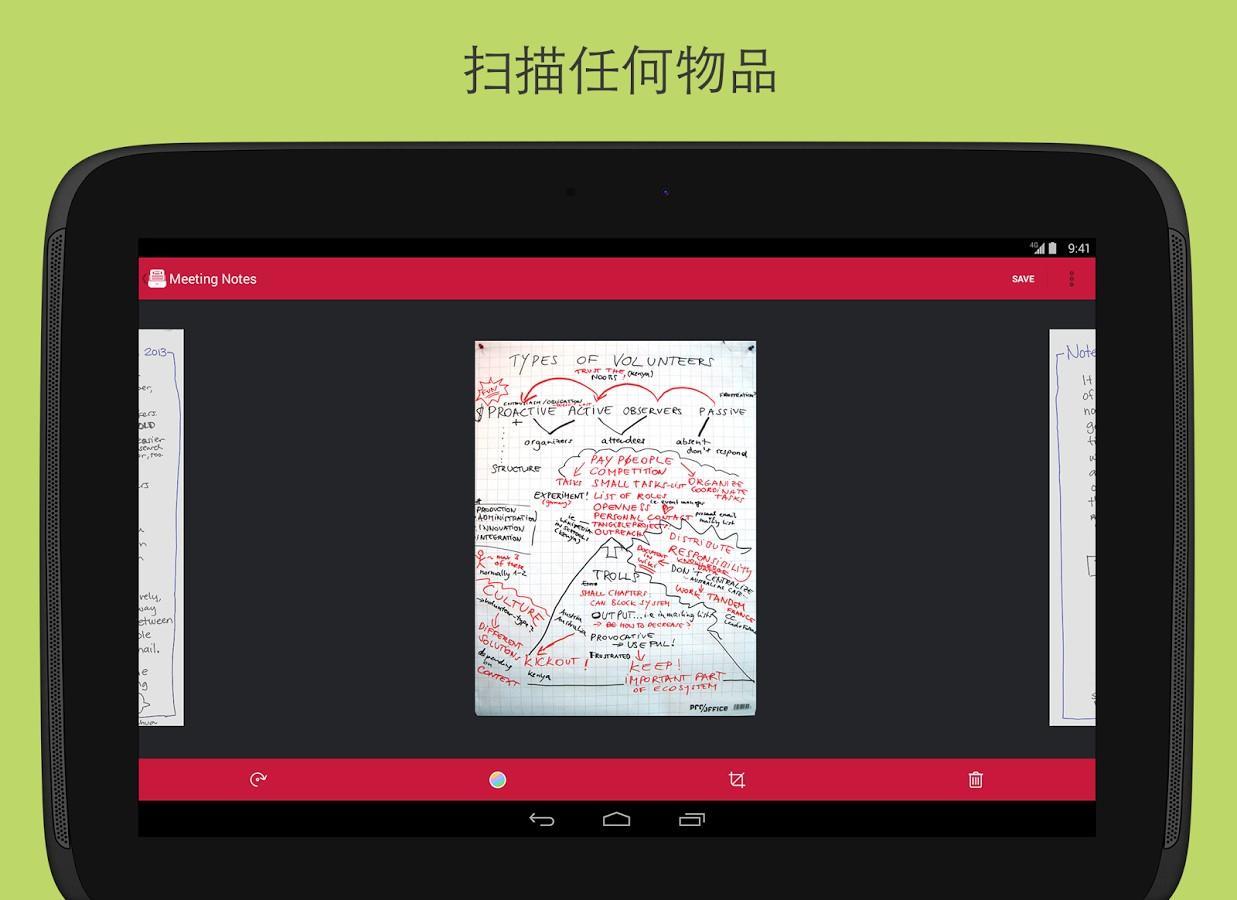Image resolution: width=1237 pixels, height=900 pixels.
Task: Open the three-dot overflow menu
Action: tap(1071, 279)
